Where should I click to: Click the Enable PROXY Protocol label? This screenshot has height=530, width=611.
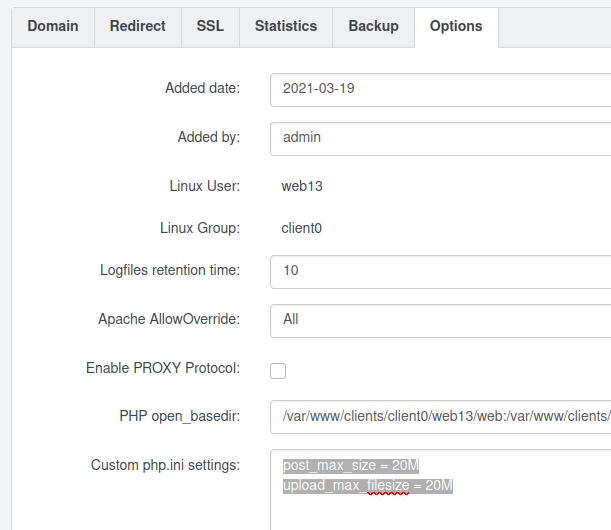[x=163, y=368]
